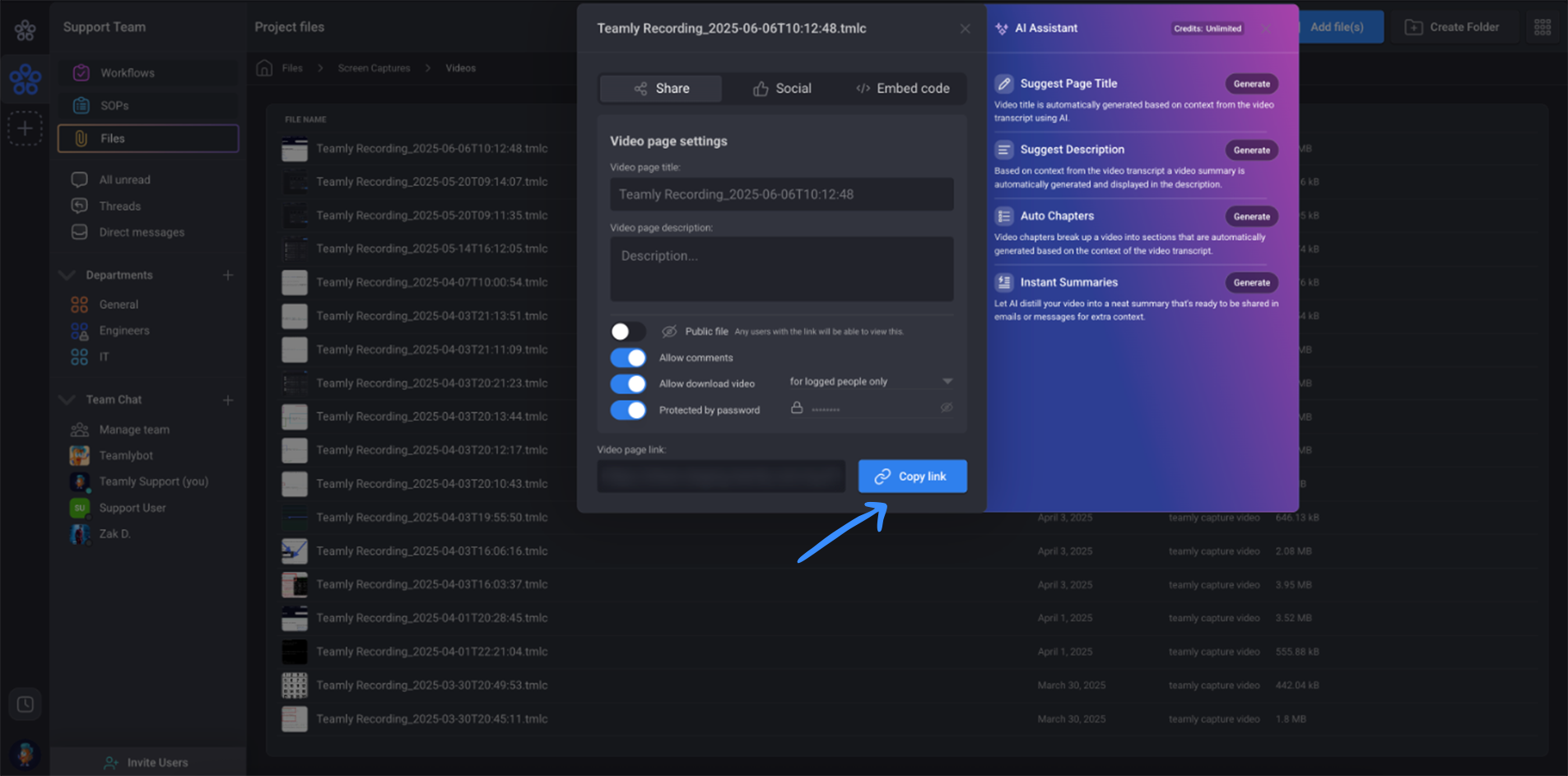Open chat with Teamly Support (you)
1568x776 pixels.
coord(153,481)
